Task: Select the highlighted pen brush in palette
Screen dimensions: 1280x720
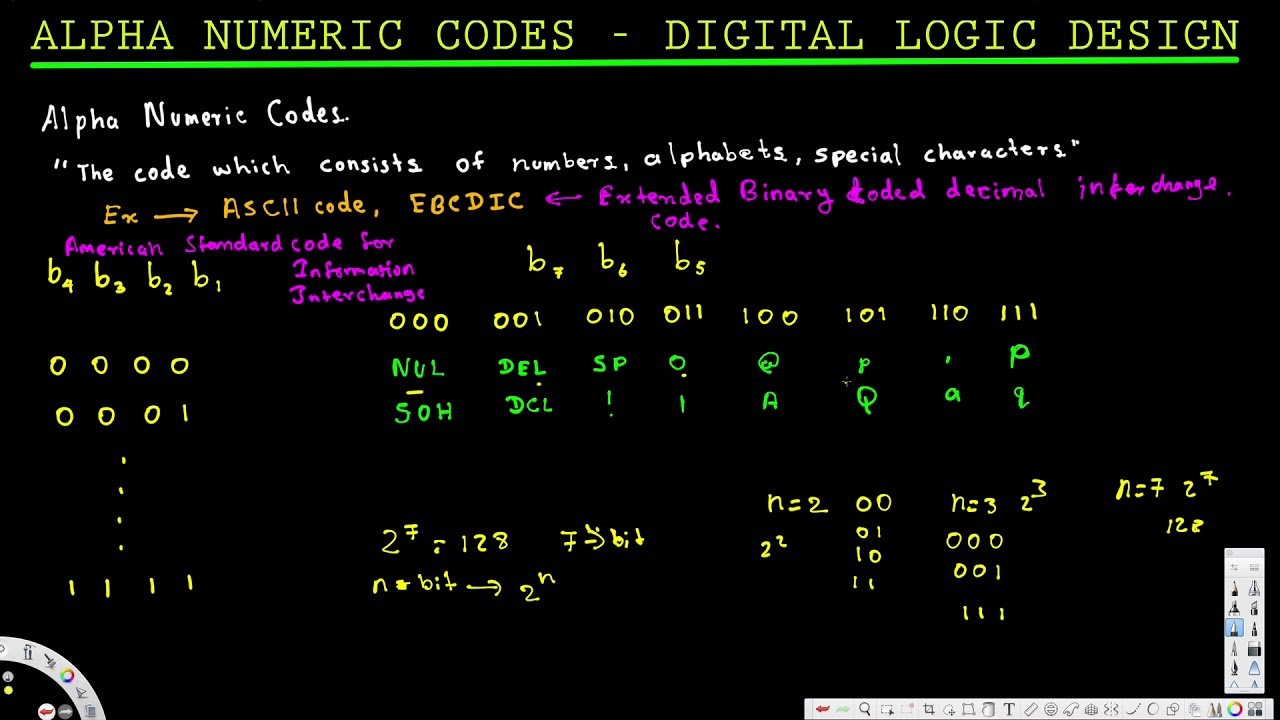Action: 1234,627
